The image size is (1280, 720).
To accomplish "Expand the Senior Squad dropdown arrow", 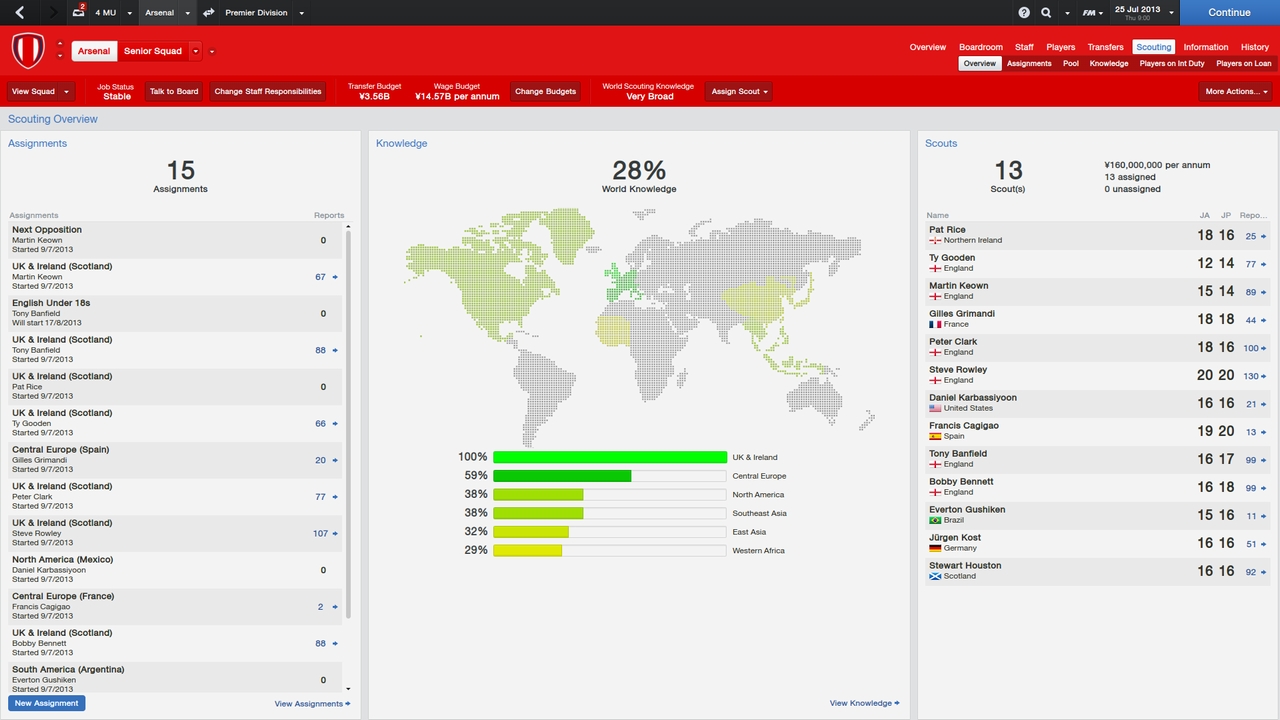I will 196,51.
